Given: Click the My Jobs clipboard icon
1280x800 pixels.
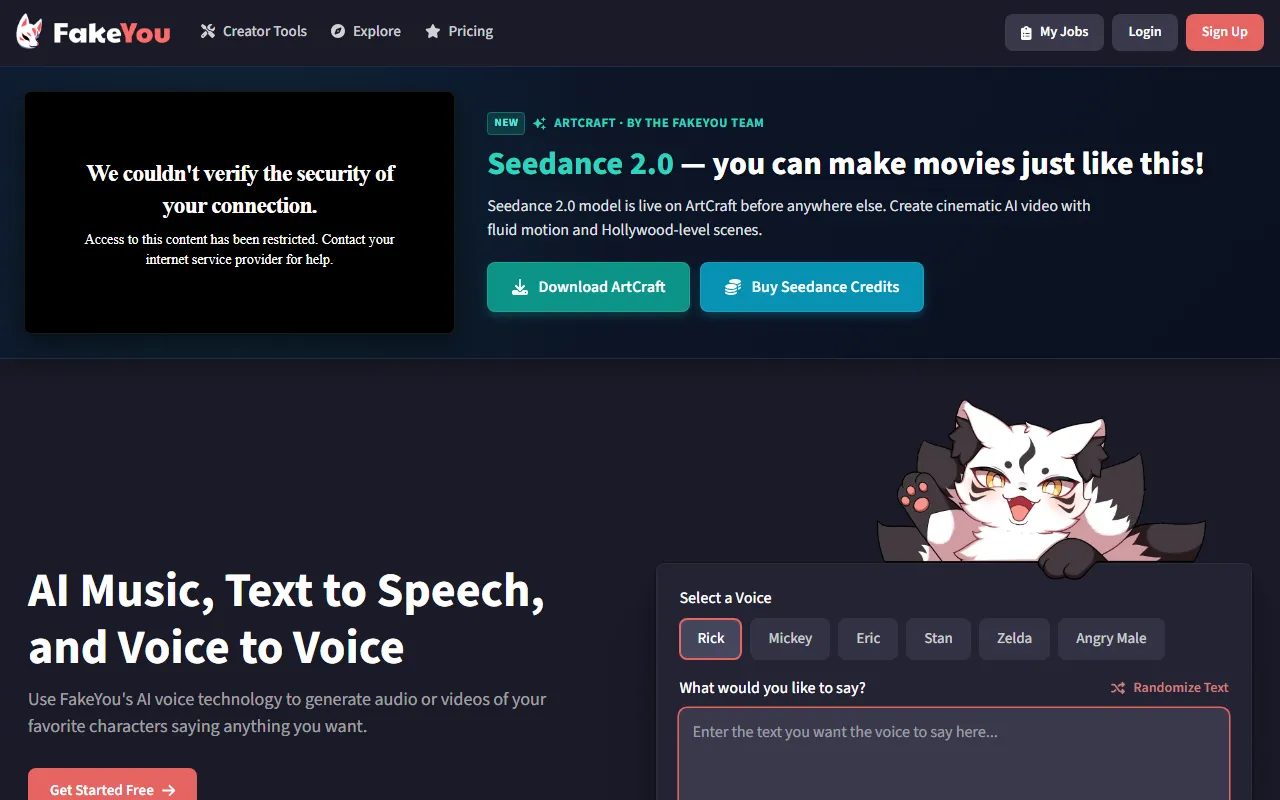Looking at the screenshot, I should click(x=1026, y=32).
